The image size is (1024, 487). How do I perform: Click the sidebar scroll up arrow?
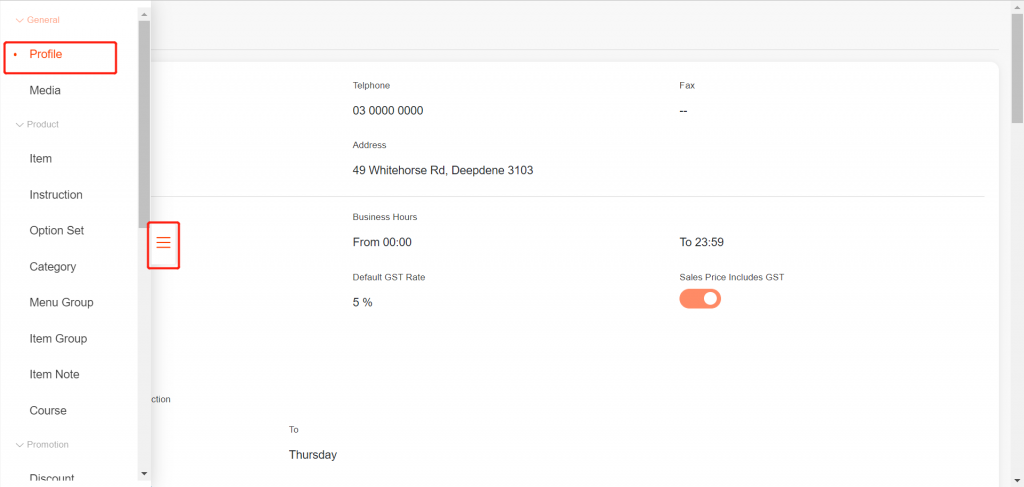(144, 14)
